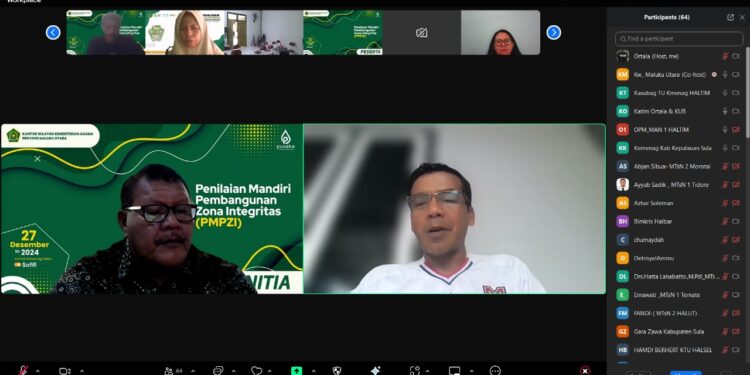Click O1 avatar of OPM_MAN 1 HALTIM
The height and width of the screenshot is (375, 750).
(x=622, y=130)
